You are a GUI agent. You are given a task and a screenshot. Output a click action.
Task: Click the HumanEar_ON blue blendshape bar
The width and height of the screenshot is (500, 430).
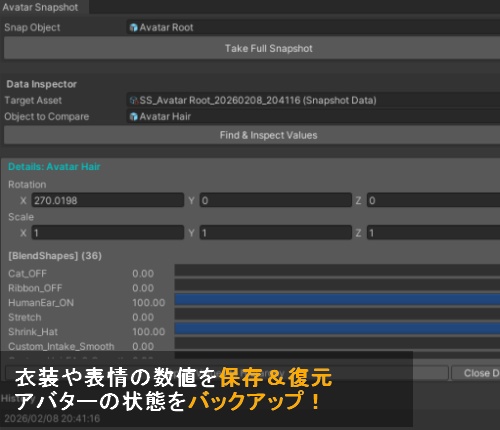[337, 299]
